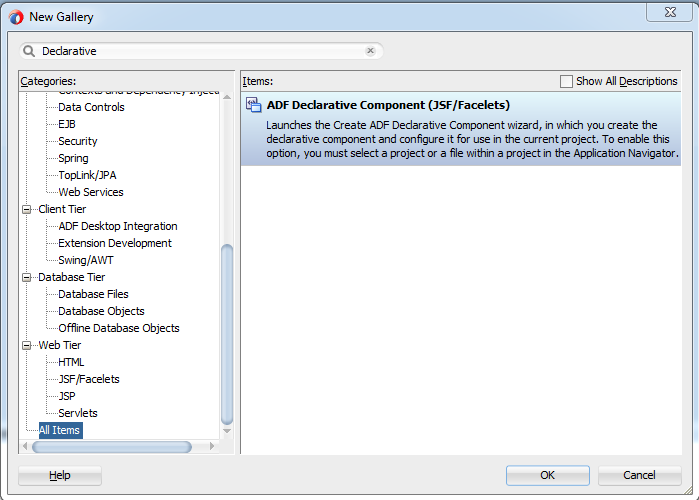
Task: Click into the Declarative search field
Action: (x=201, y=51)
